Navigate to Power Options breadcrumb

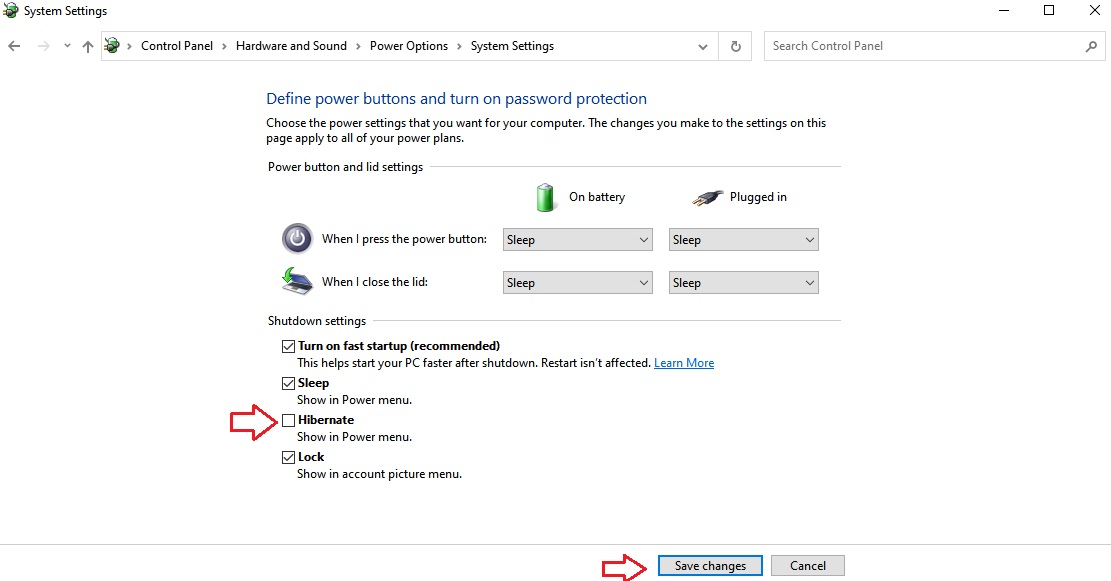coord(409,46)
